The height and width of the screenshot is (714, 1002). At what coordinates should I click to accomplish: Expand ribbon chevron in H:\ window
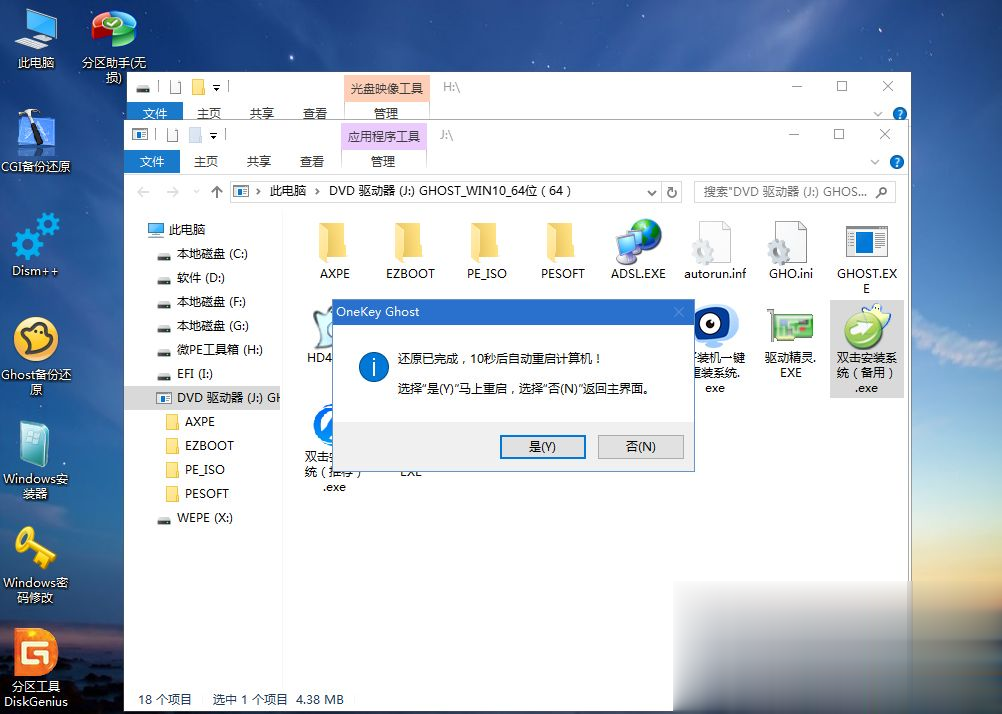tap(877, 114)
